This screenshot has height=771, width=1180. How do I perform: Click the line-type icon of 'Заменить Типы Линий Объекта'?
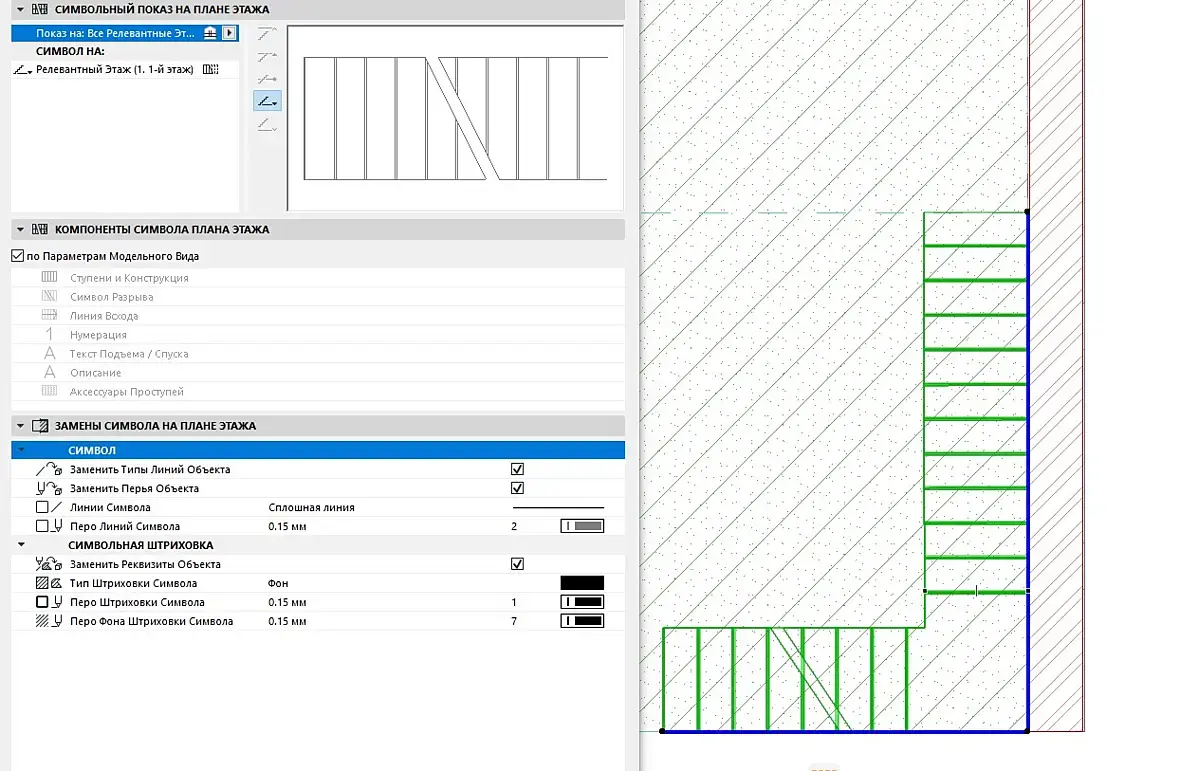49,469
